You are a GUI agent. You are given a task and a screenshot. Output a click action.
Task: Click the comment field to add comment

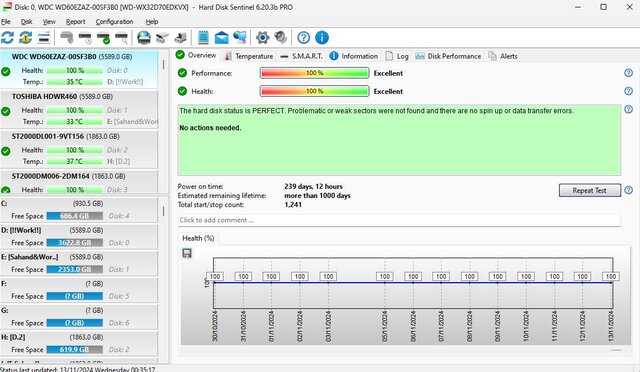click(399, 220)
